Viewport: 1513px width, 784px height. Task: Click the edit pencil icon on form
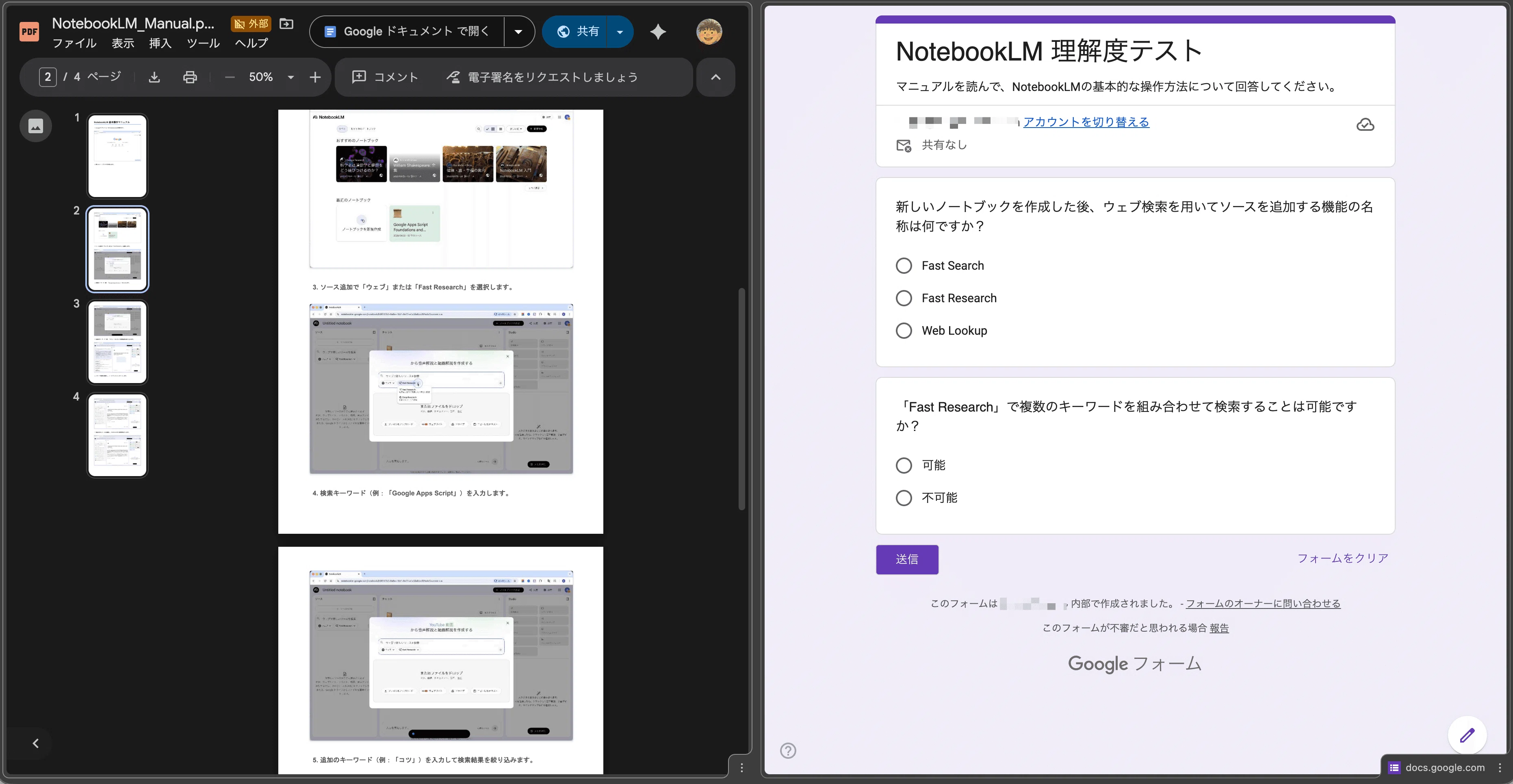(x=1467, y=735)
